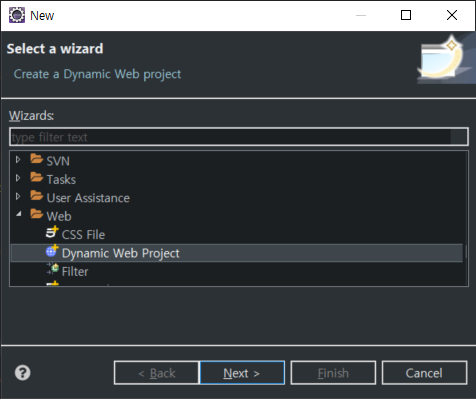Click the Finish button
Screen dimensions: 476x399
[333, 373]
